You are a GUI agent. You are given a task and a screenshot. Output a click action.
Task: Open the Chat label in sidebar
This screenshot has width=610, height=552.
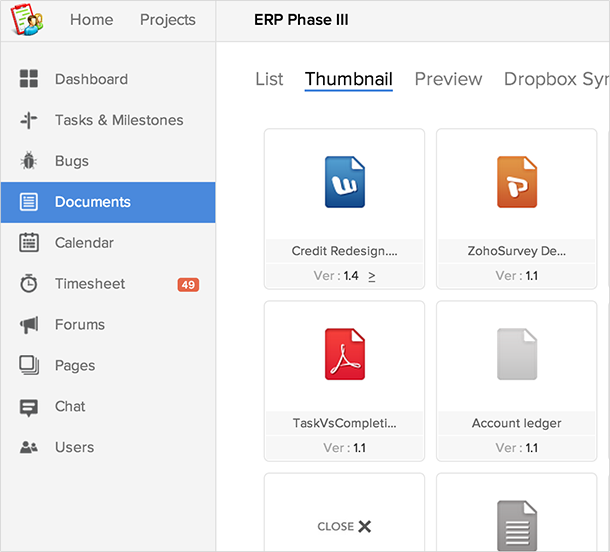point(70,406)
